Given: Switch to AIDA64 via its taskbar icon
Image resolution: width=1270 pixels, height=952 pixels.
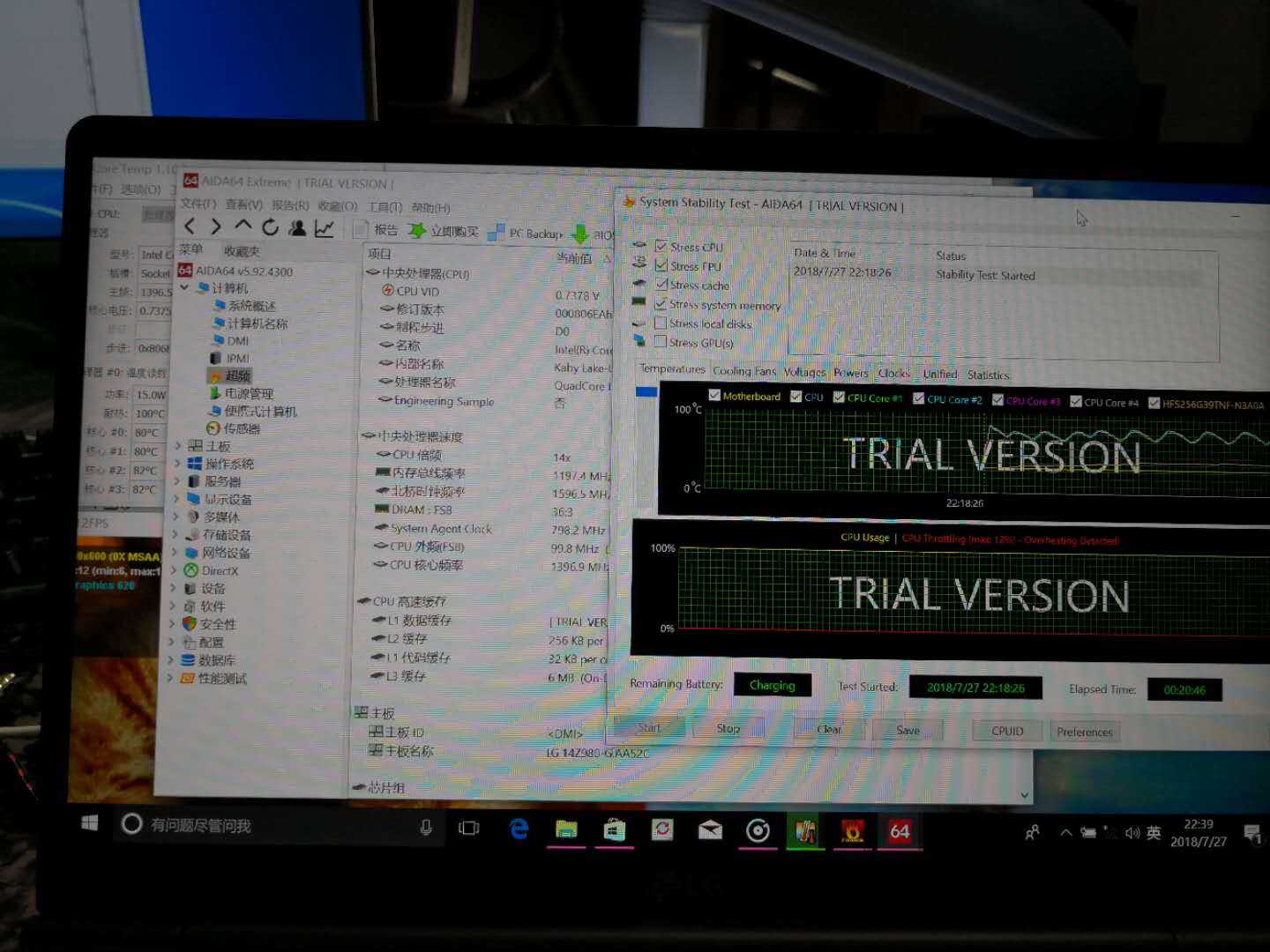Looking at the screenshot, I should pyautogui.click(x=900, y=831).
